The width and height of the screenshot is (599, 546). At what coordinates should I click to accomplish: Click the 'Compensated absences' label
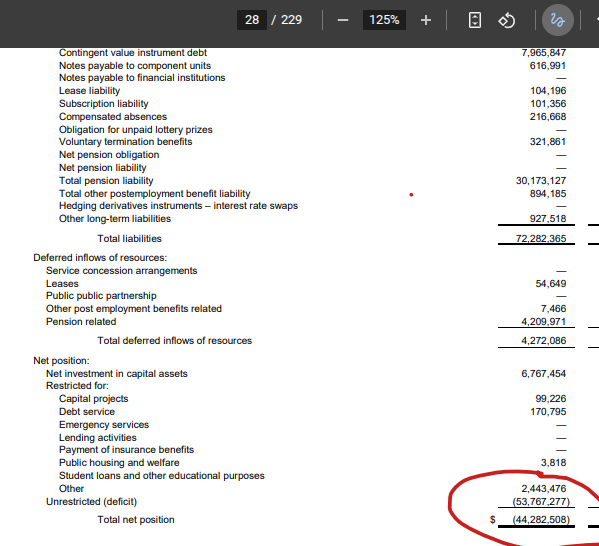pyautogui.click(x=113, y=117)
